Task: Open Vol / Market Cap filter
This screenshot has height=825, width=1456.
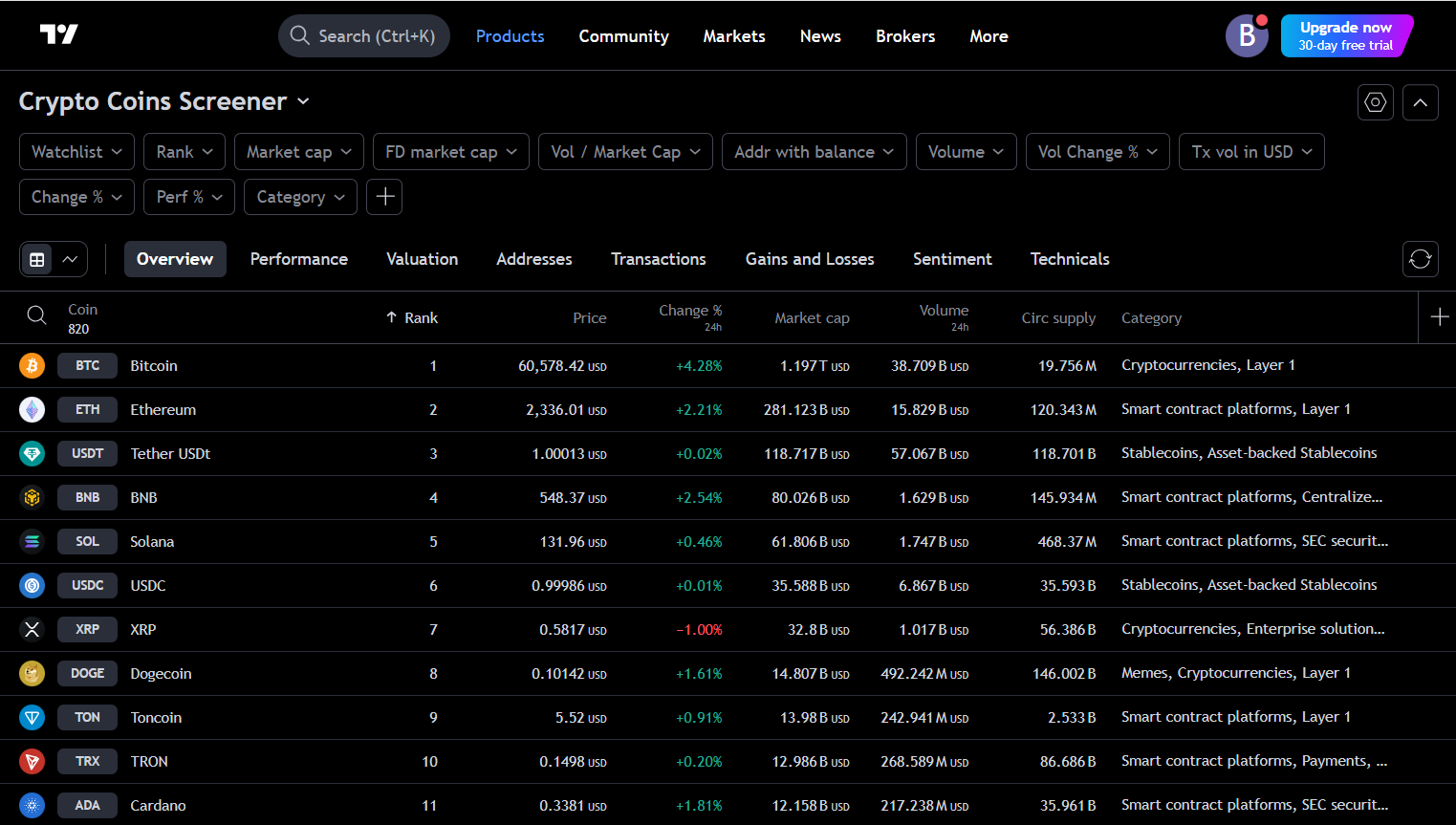Action: click(x=625, y=152)
